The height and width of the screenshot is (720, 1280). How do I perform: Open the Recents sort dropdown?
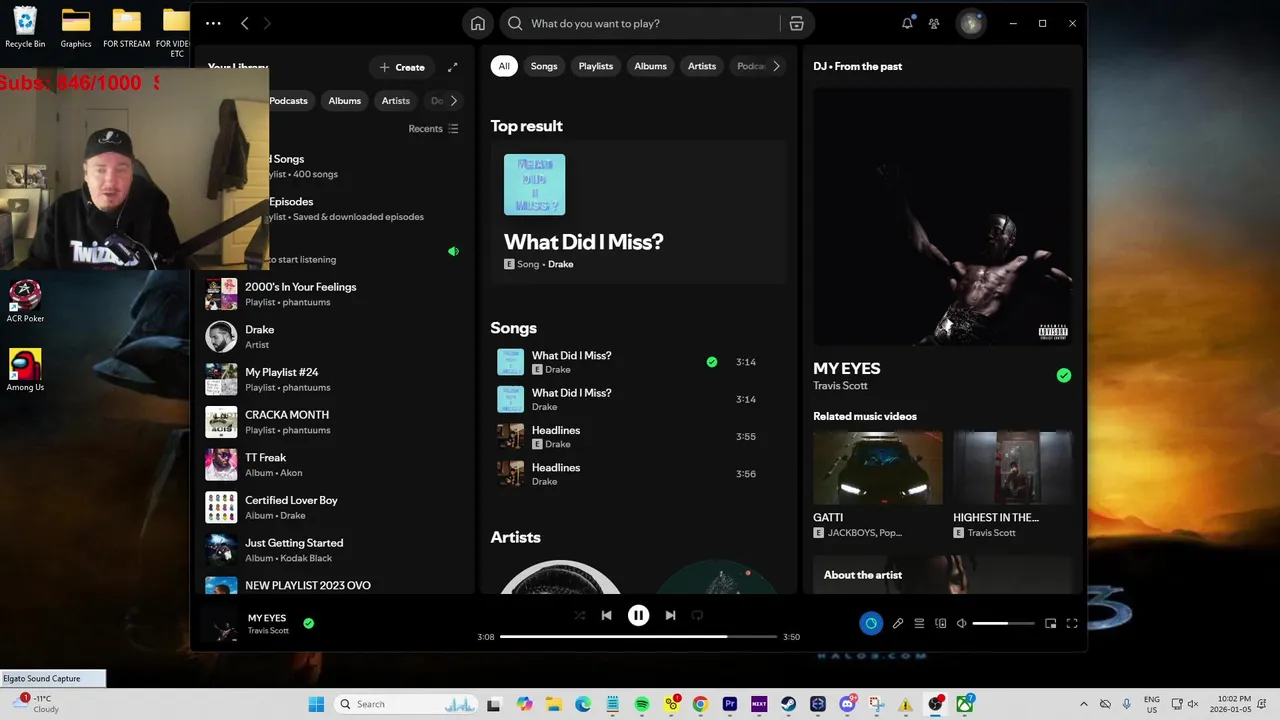pos(433,129)
